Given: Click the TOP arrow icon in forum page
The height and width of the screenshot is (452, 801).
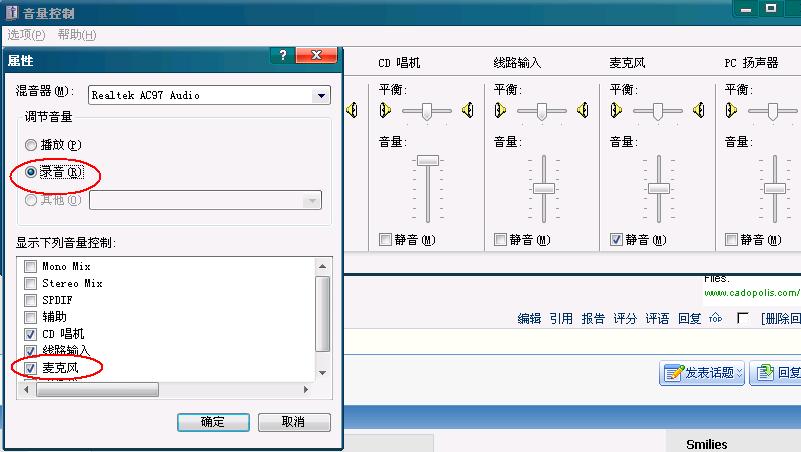Looking at the screenshot, I should (x=716, y=318).
